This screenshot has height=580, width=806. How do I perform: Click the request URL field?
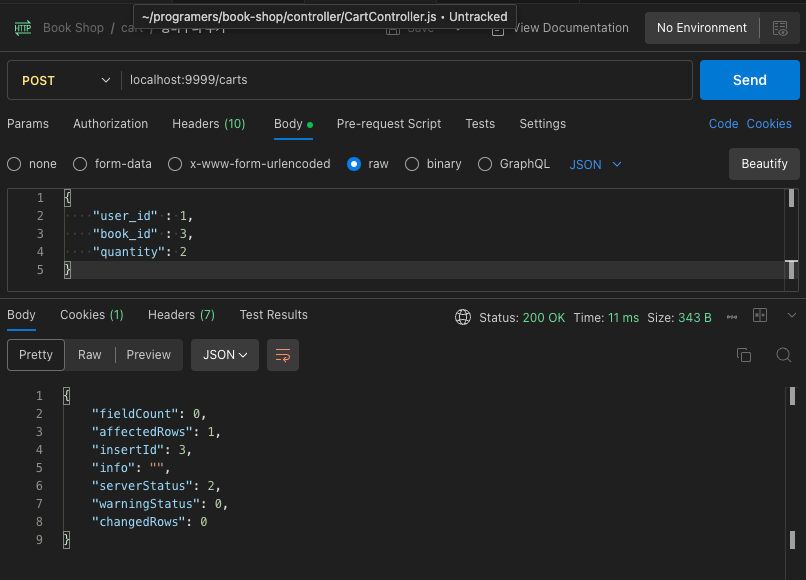click(406, 80)
